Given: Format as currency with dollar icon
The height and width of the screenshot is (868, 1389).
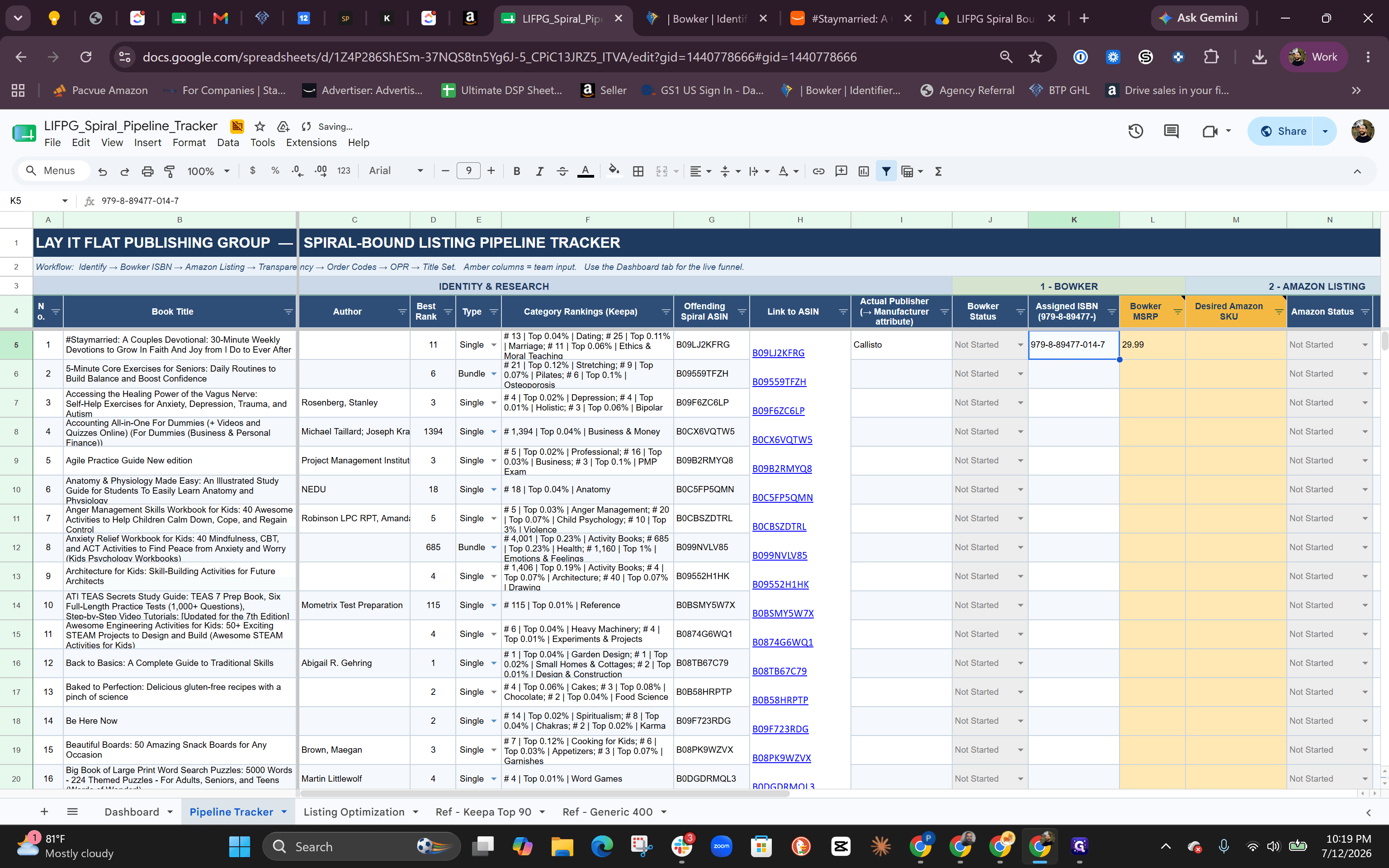Looking at the screenshot, I should (253, 170).
